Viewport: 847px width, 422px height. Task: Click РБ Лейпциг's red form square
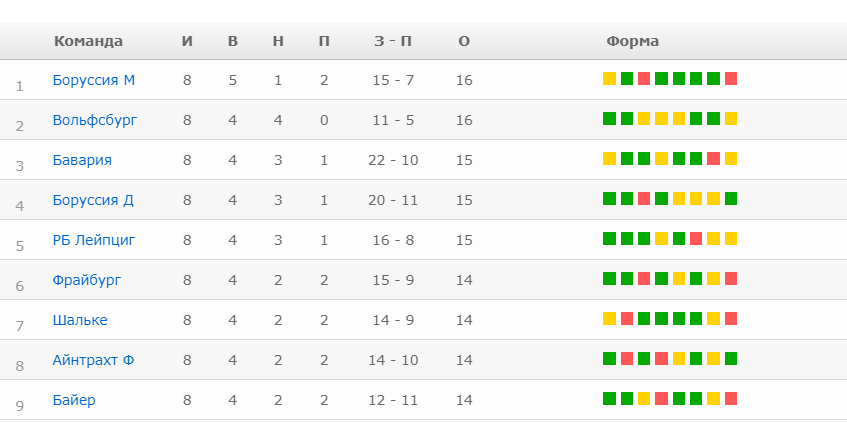[x=696, y=239]
